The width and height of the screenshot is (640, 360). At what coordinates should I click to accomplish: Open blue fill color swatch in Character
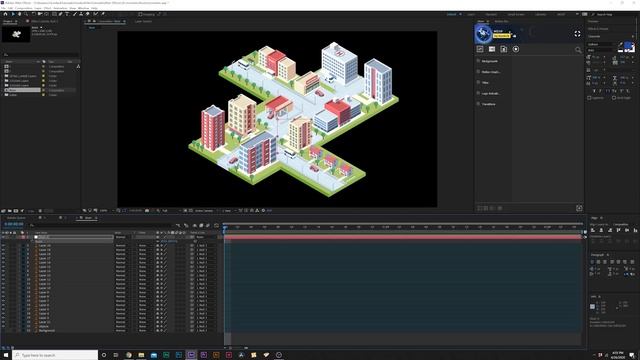(628, 45)
